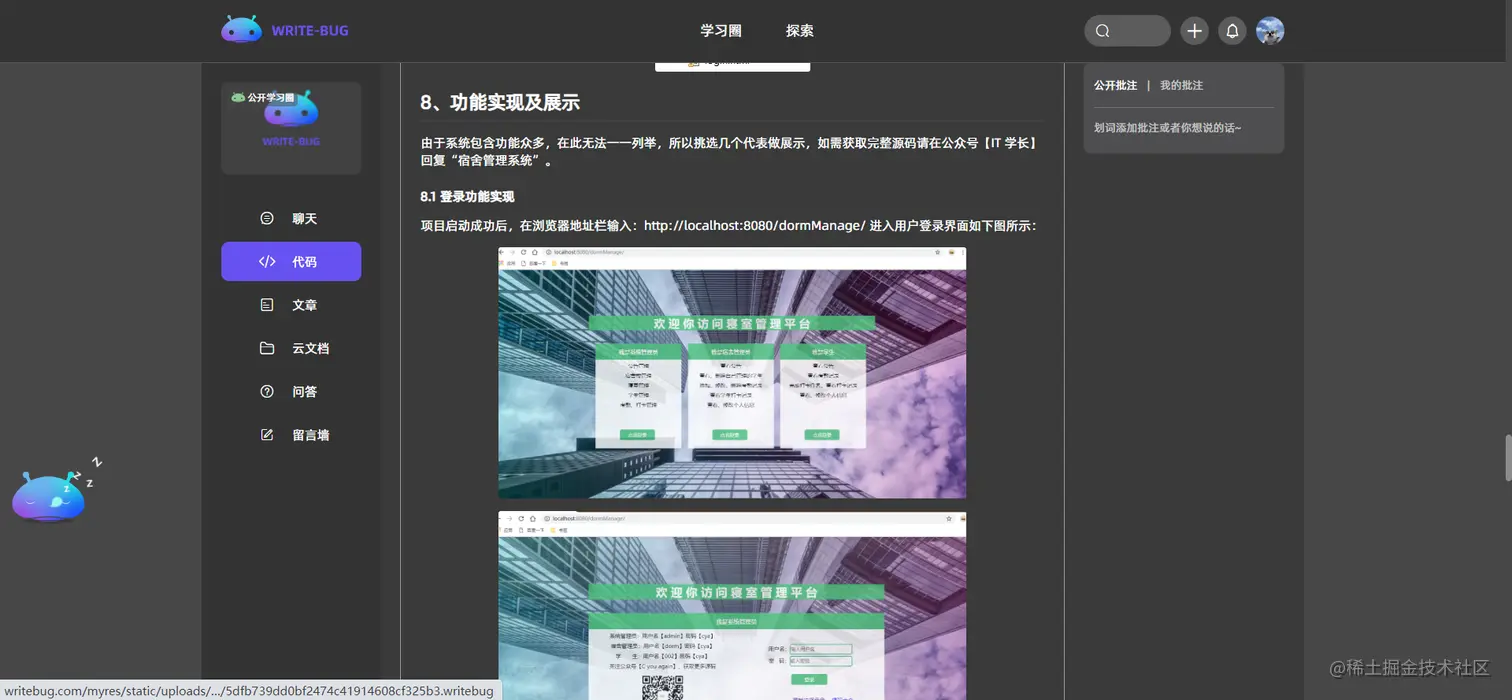Image resolution: width=1512 pixels, height=700 pixels.
Task: Select 文章 in the sidebar
Action: pyautogui.click(x=291, y=305)
